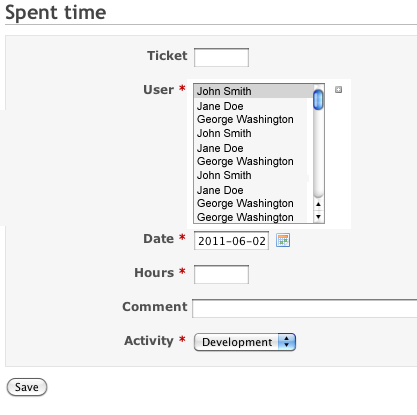Viewport: 417px width, 415px height.
Task: Click into the Comment text field
Action: pyautogui.click(x=305, y=309)
